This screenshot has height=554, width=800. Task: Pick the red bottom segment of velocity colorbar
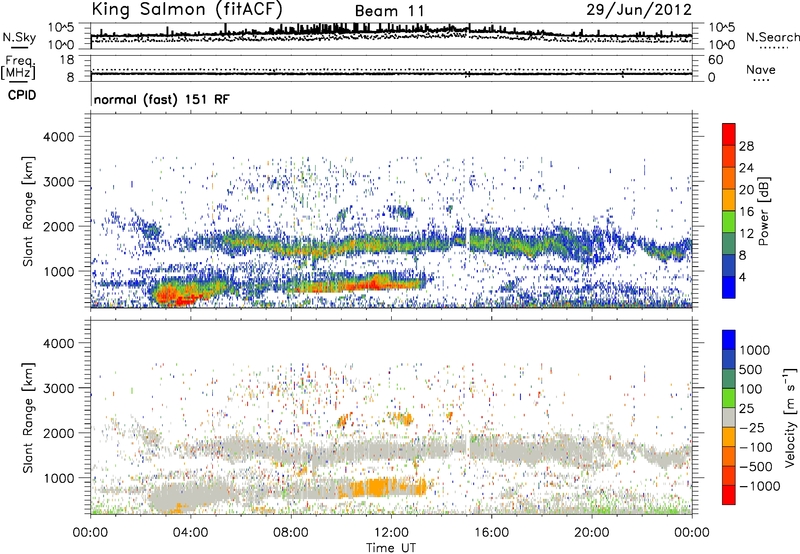tap(729, 494)
